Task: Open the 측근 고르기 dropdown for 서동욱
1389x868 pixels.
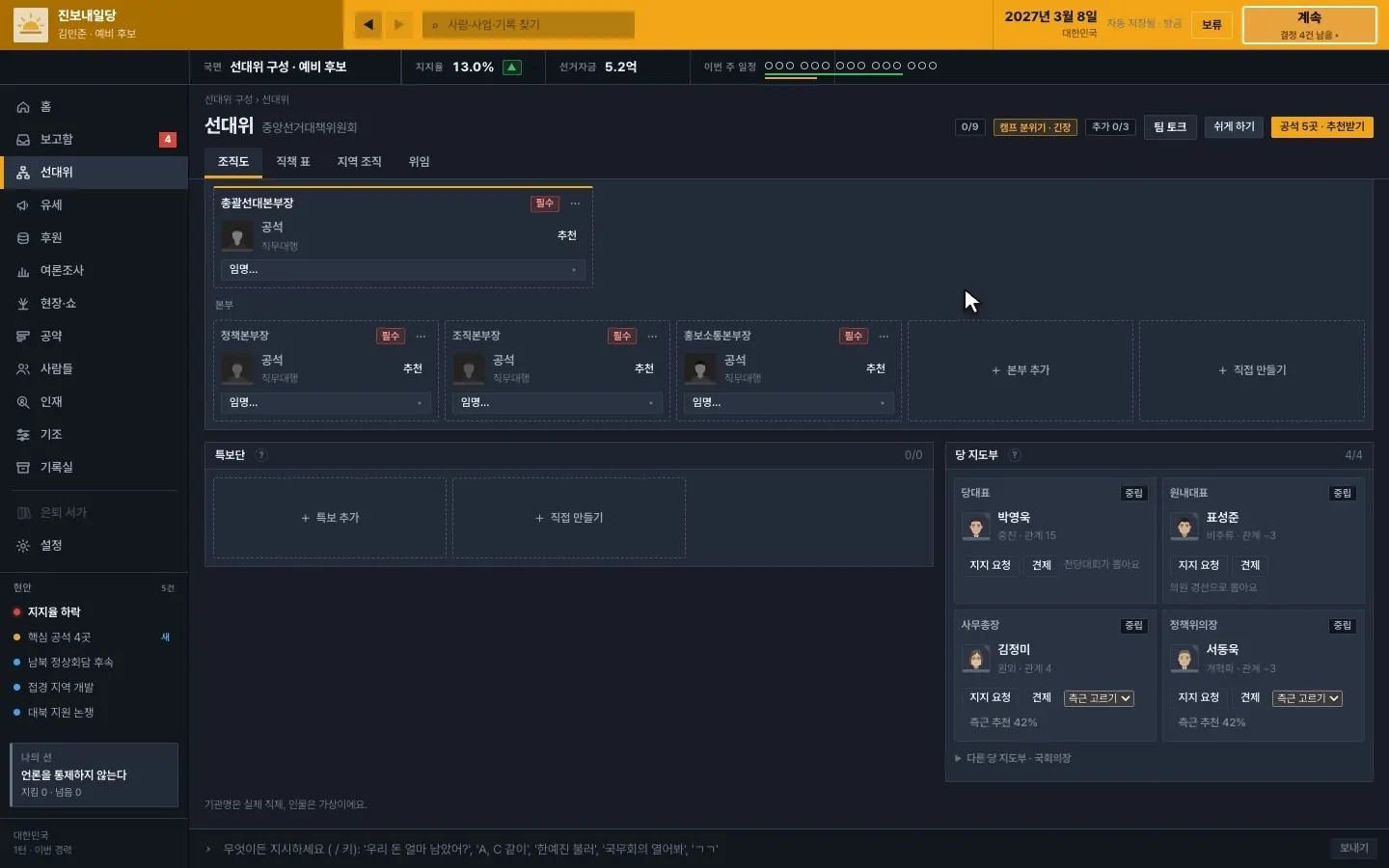Action: (x=1307, y=698)
